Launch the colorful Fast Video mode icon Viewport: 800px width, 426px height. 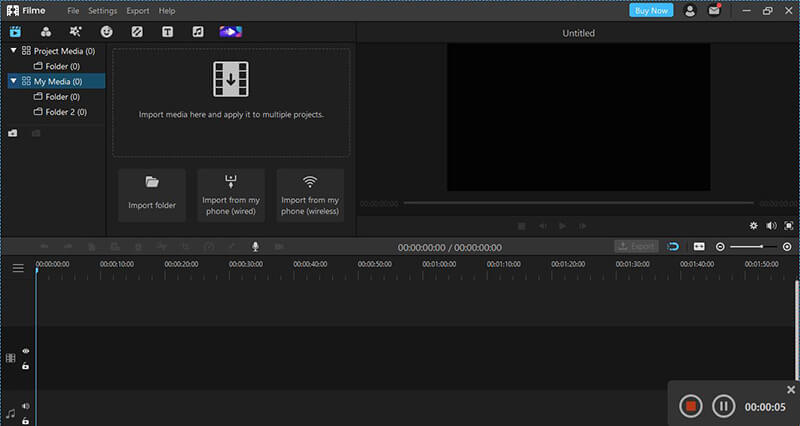(x=231, y=32)
